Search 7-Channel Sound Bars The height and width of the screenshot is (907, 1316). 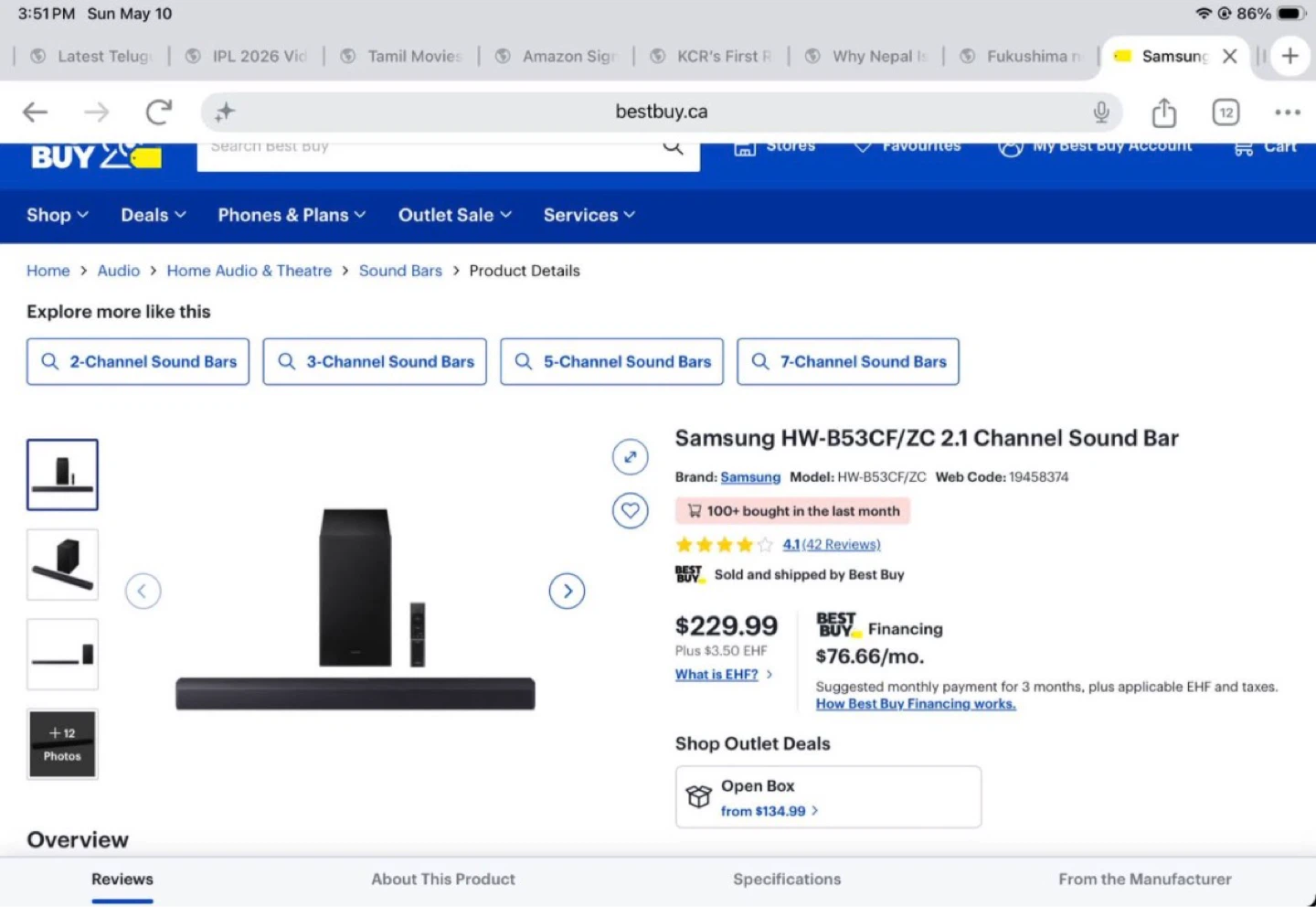click(848, 361)
